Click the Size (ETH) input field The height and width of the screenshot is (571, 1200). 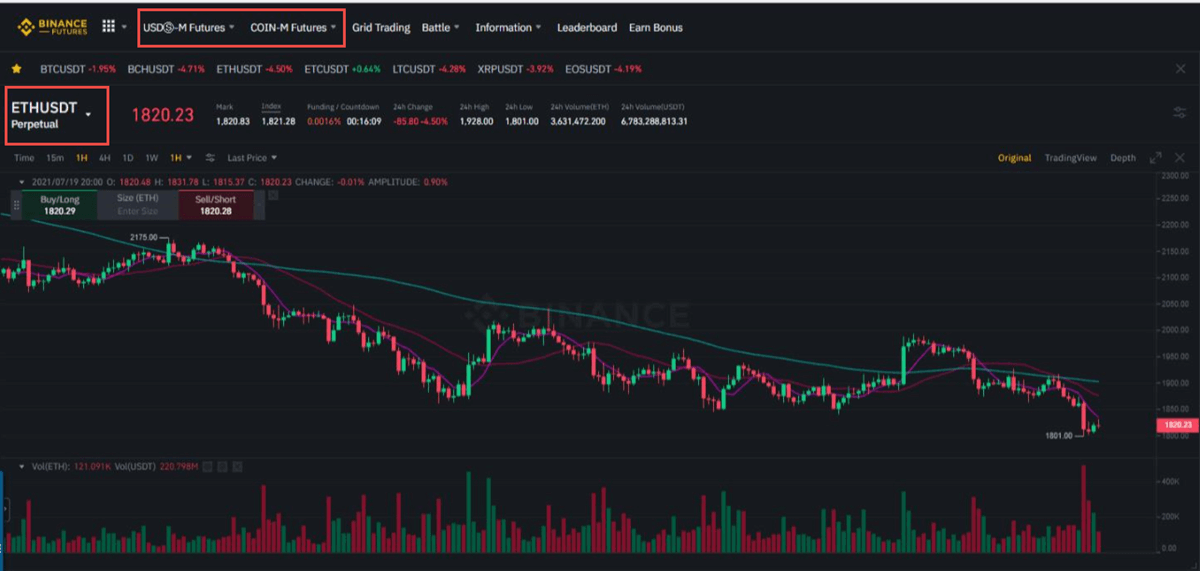pyautogui.click(x=139, y=205)
